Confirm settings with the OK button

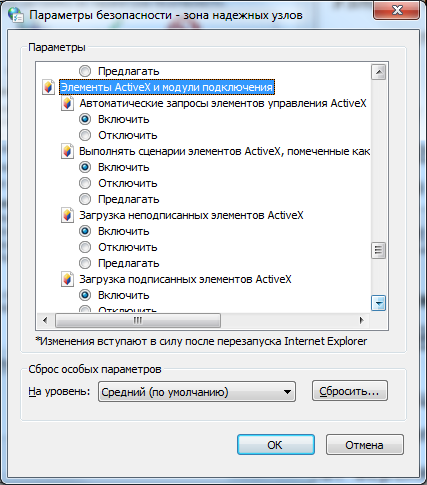click(x=276, y=445)
